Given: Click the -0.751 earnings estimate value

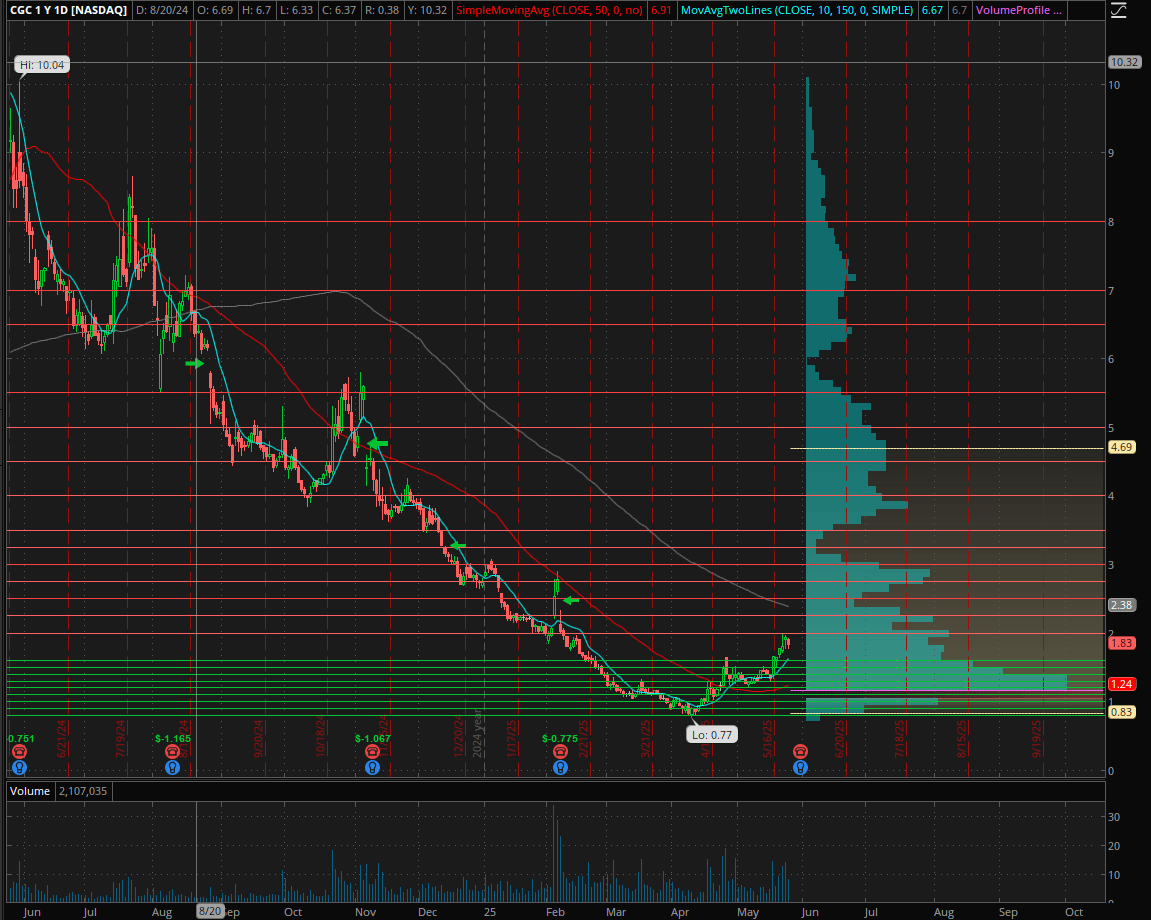Looking at the screenshot, I should click(21, 739).
